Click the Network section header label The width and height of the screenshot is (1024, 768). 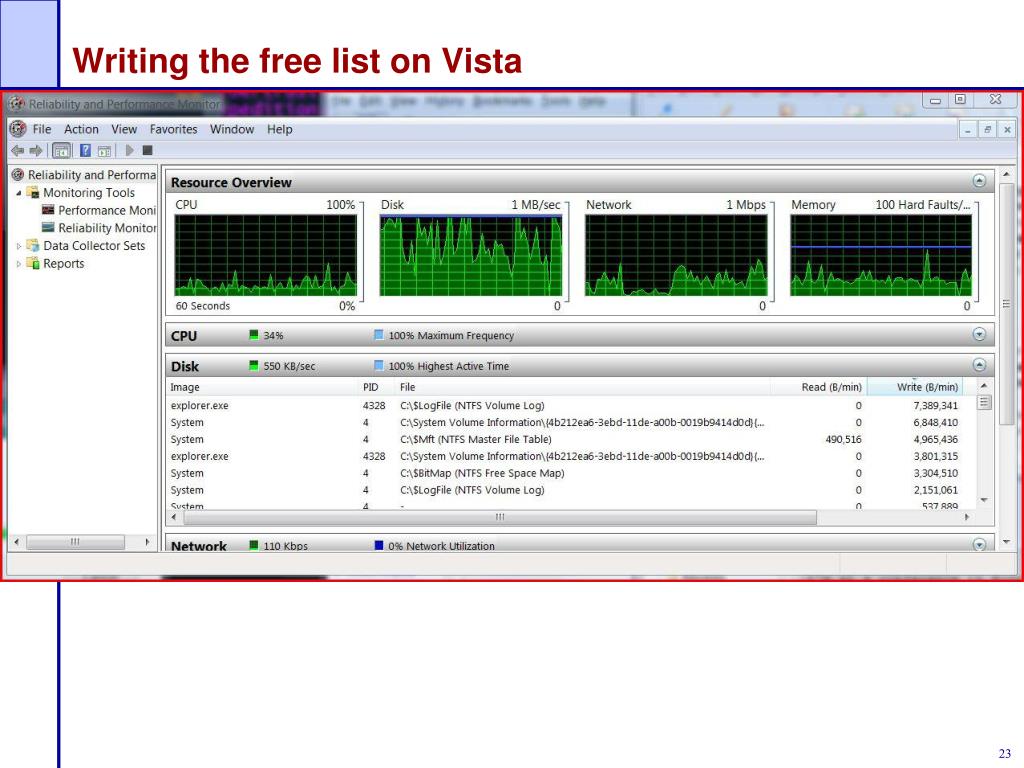(199, 546)
